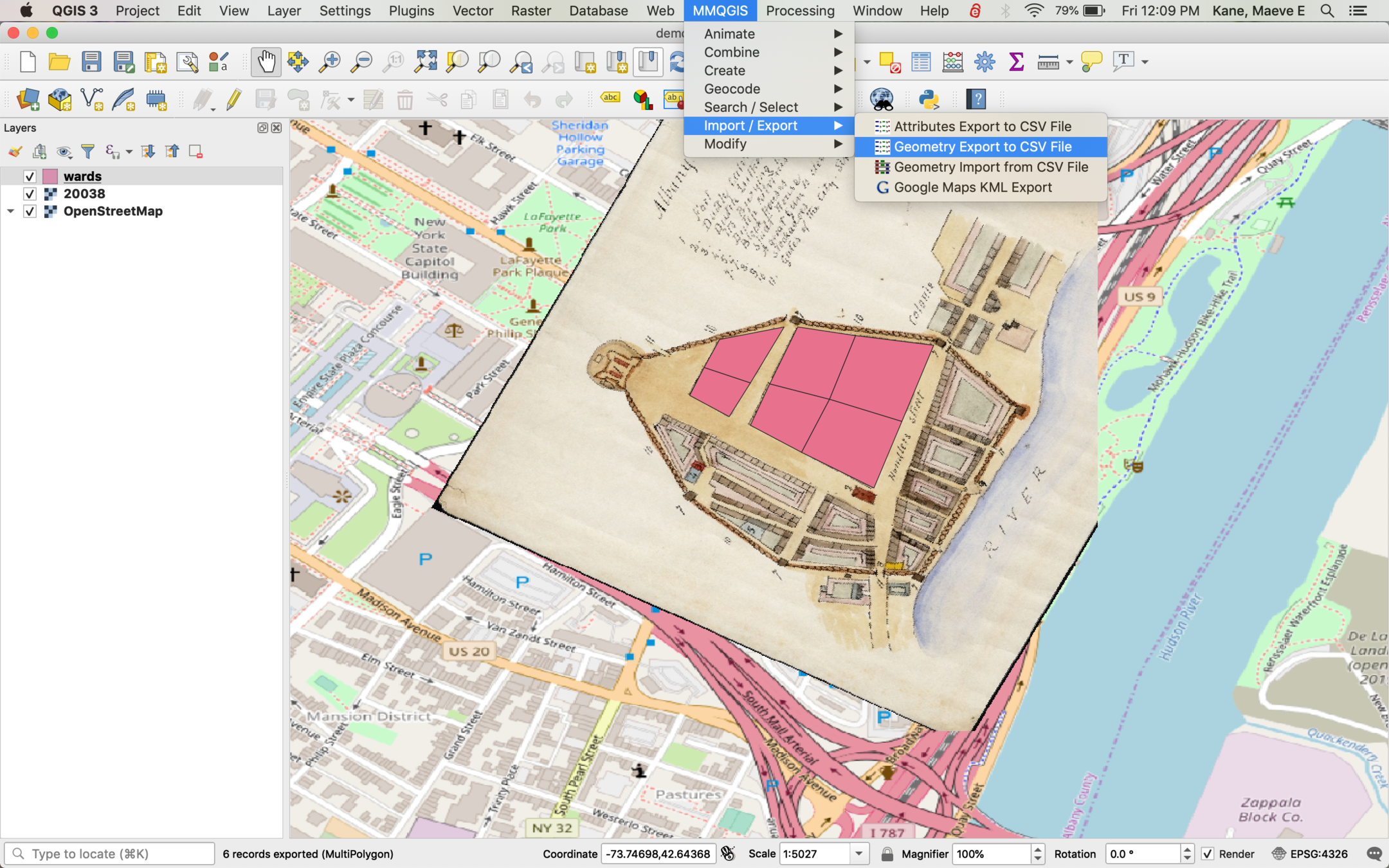Click Toggle Editing pencil icon
Viewport: 1389px width, 868px height.
233,100
